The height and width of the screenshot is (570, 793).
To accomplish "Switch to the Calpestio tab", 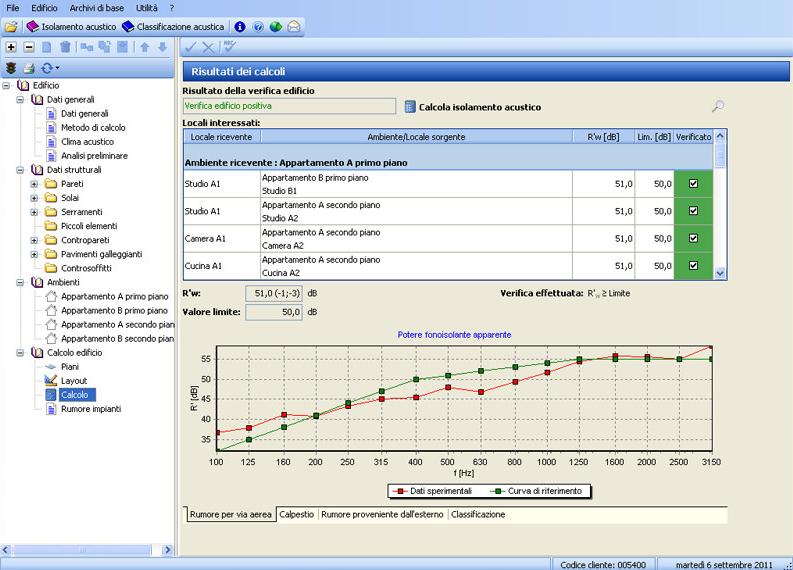I will (x=298, y=514).
